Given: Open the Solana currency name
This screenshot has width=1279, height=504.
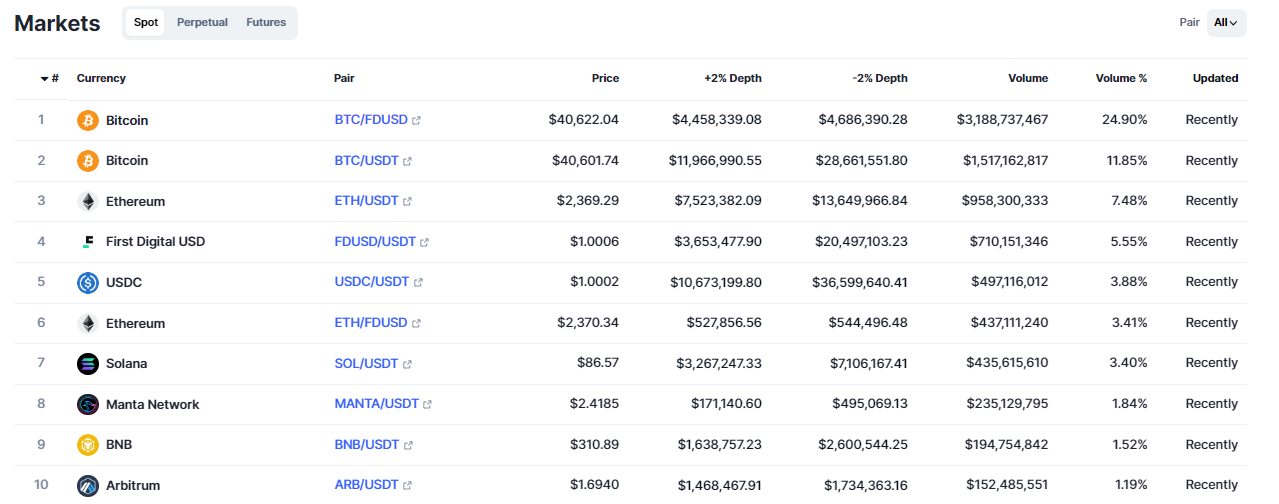Looking at the screenshot, I should [126, 364].
